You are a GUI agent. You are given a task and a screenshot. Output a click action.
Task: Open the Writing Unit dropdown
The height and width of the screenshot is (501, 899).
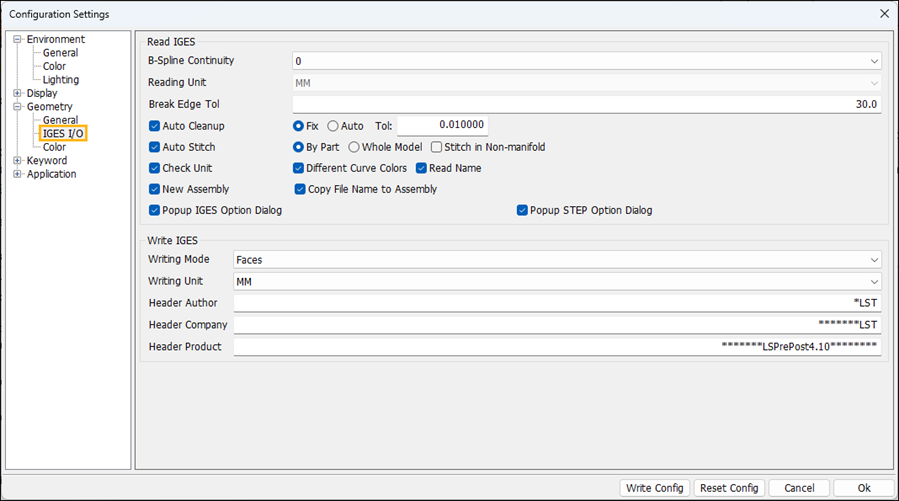coord(557,281)
